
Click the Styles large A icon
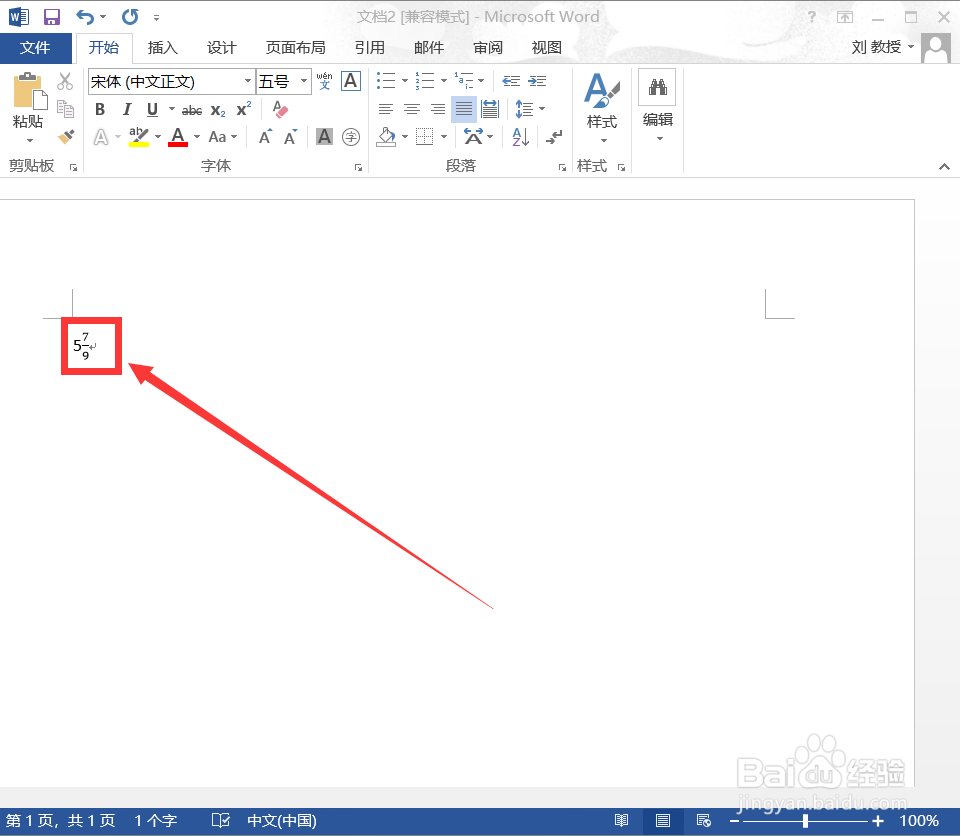601,90
